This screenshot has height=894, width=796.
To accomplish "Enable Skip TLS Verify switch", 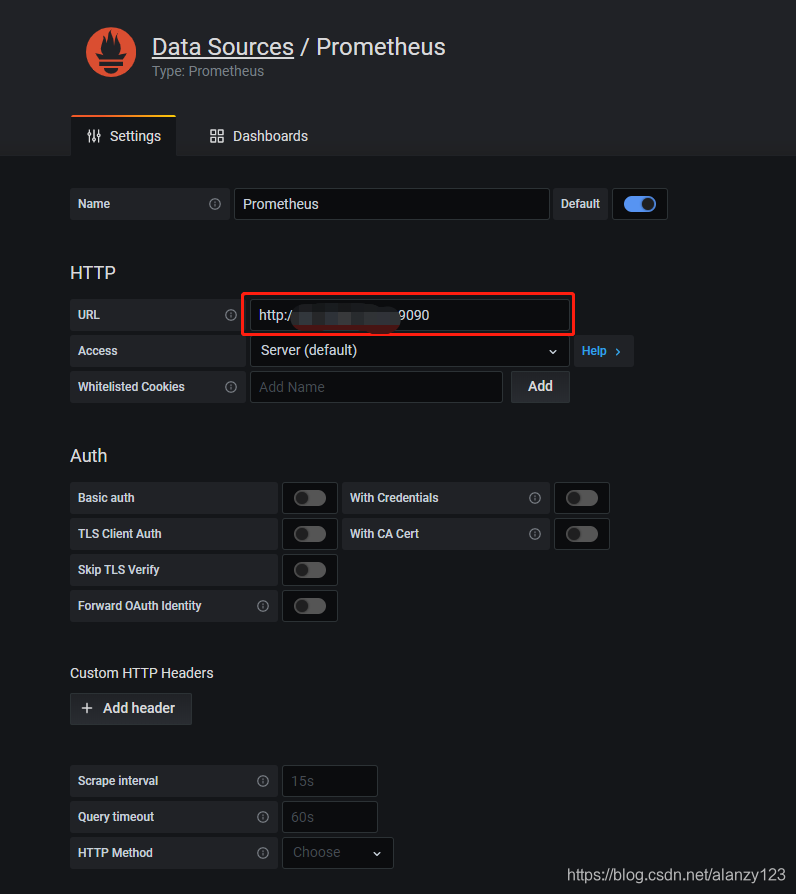I will (x=310, y=570).
